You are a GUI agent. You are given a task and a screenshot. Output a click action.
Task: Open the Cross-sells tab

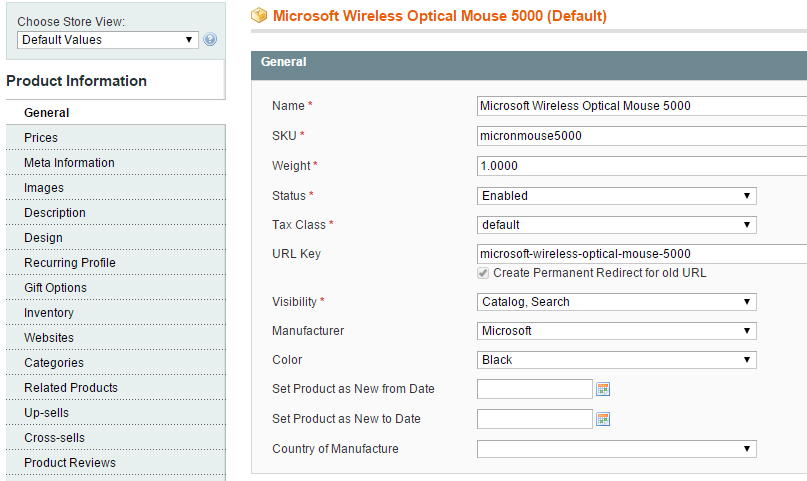[116, 438]
